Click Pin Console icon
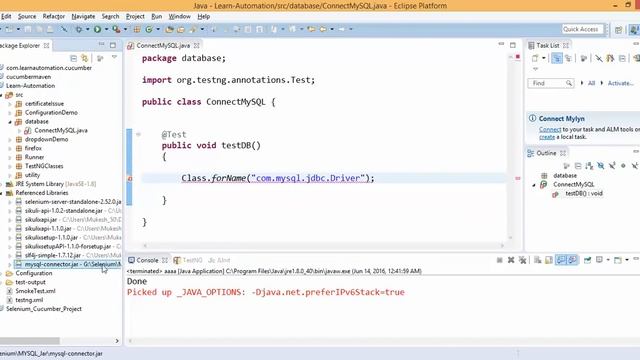 click(x=587, y=260)
